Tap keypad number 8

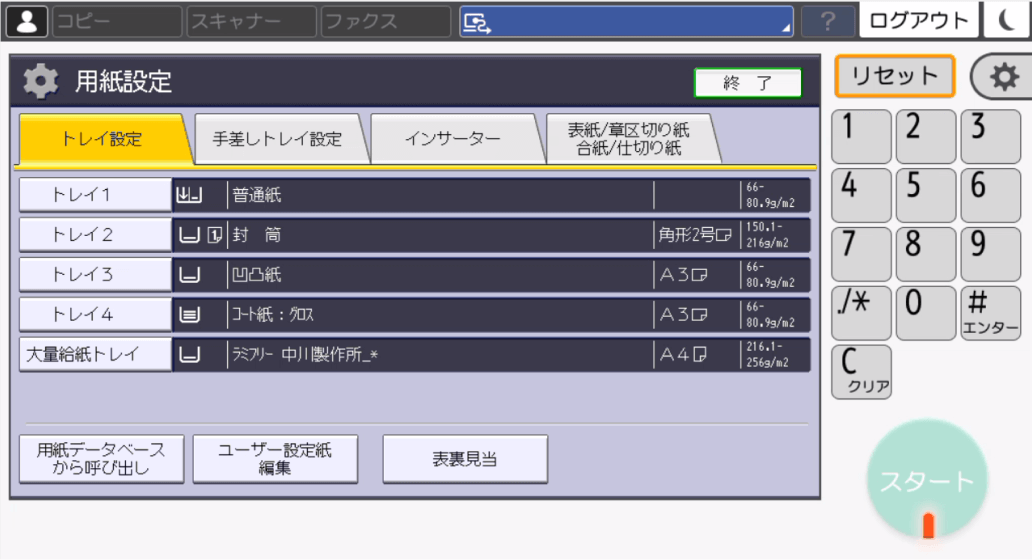pos(926,254)
